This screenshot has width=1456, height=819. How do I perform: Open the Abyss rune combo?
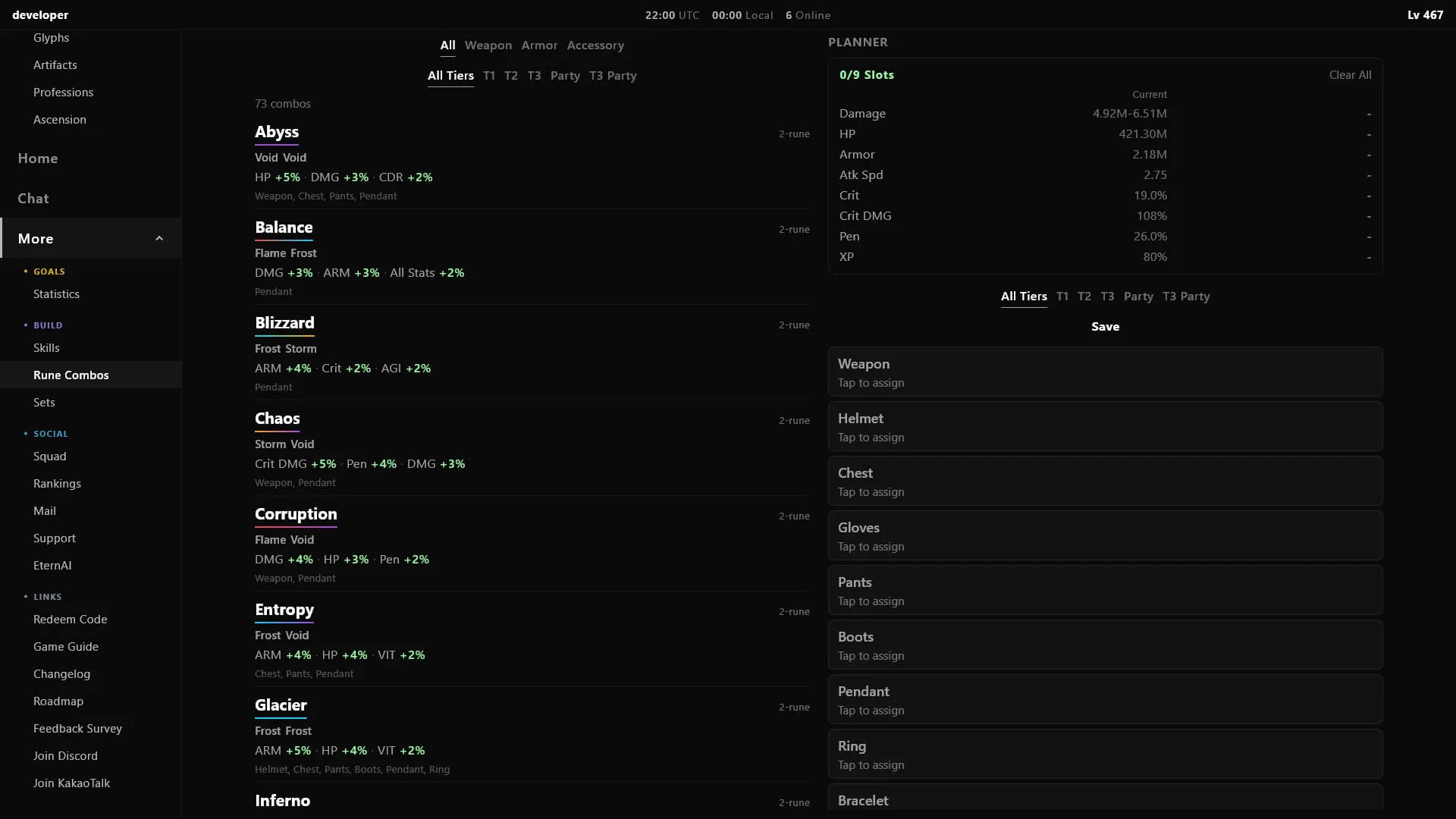point(276,132)
